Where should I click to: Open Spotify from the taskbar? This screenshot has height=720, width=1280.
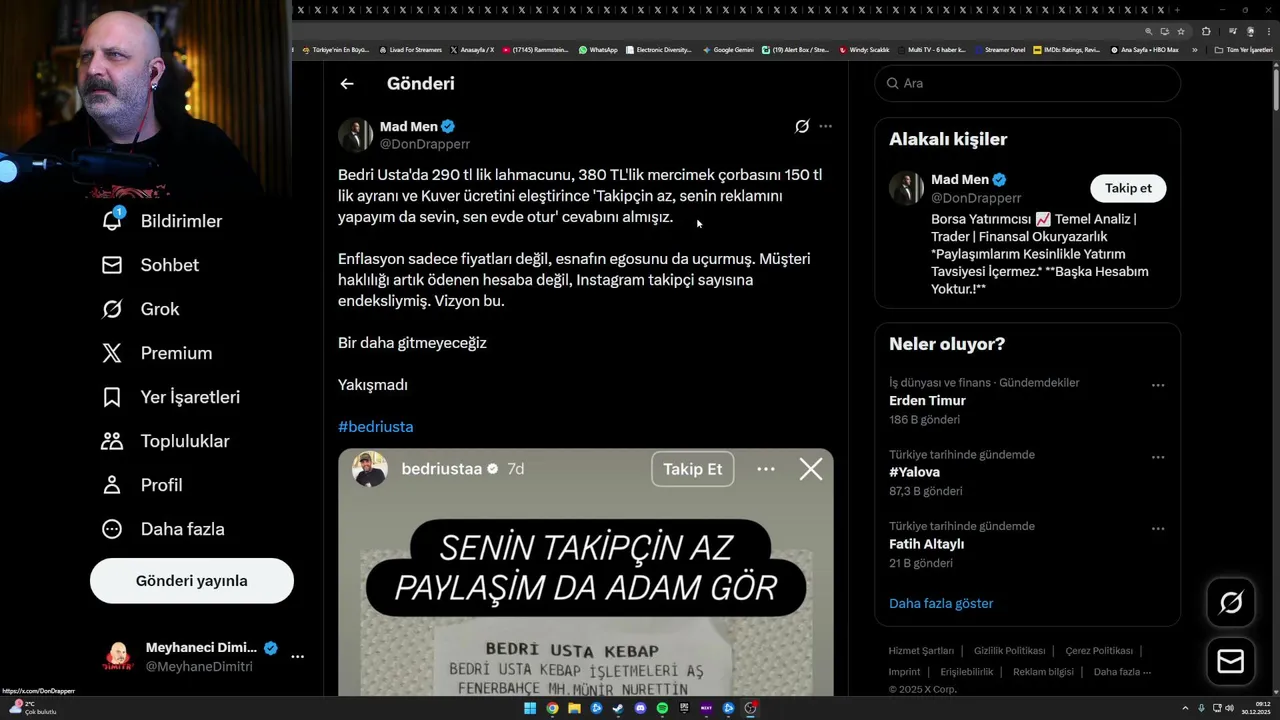pyautogui.click(x=662, y=708)
